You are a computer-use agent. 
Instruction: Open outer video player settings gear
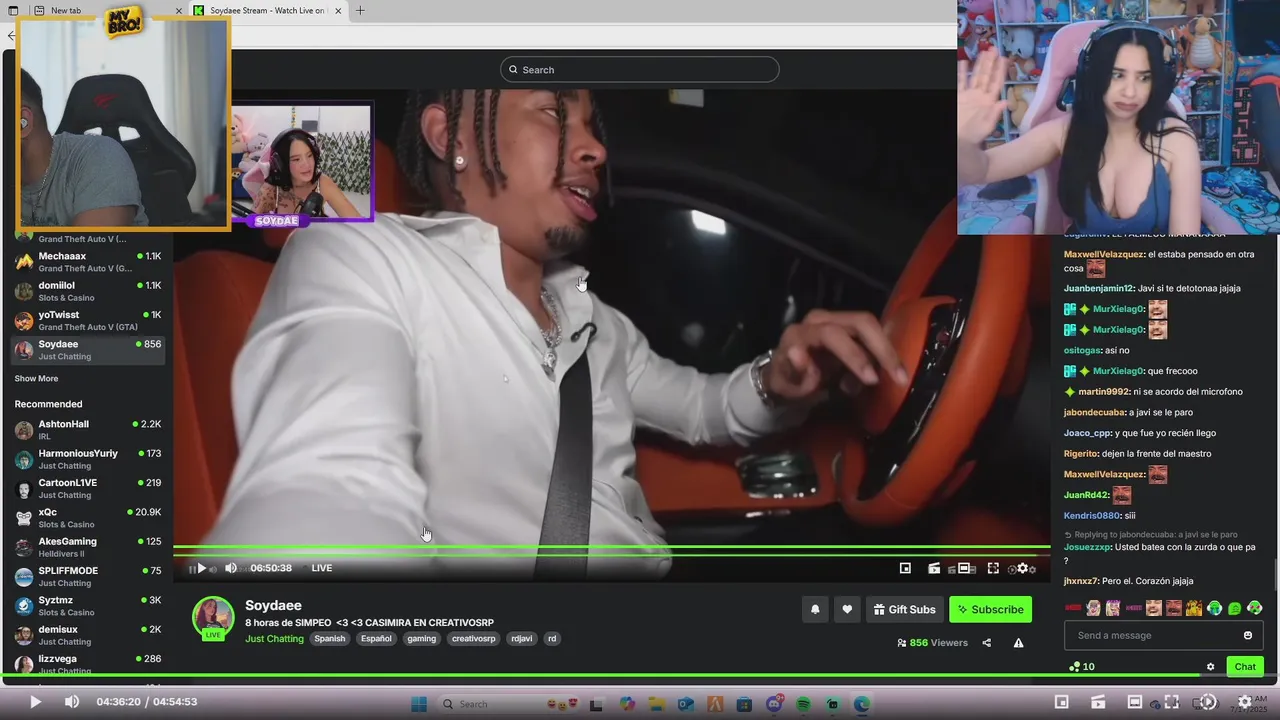pos(1245,702)
